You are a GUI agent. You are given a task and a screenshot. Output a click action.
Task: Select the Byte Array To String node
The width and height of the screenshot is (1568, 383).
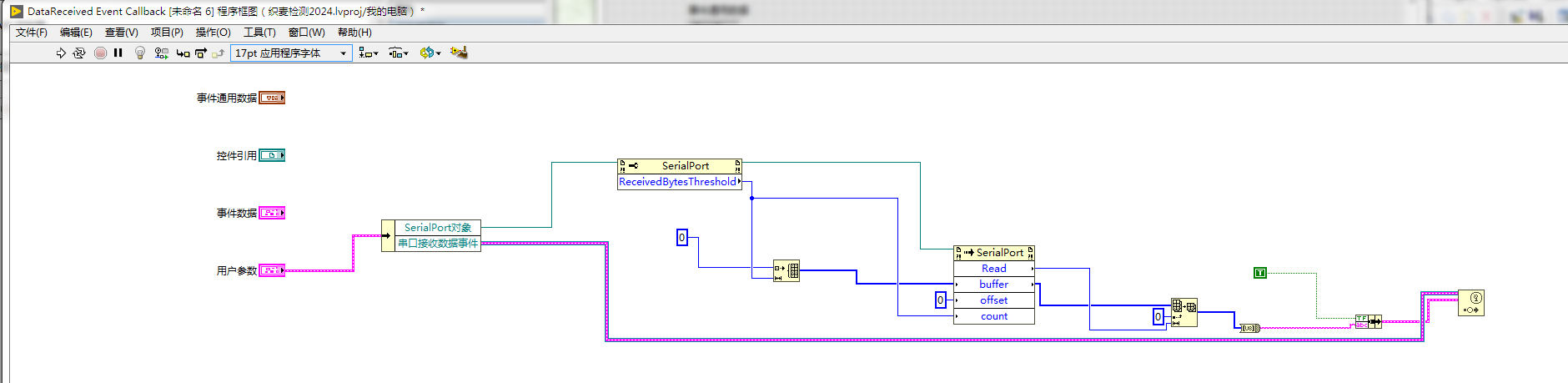pos(1249,328)
